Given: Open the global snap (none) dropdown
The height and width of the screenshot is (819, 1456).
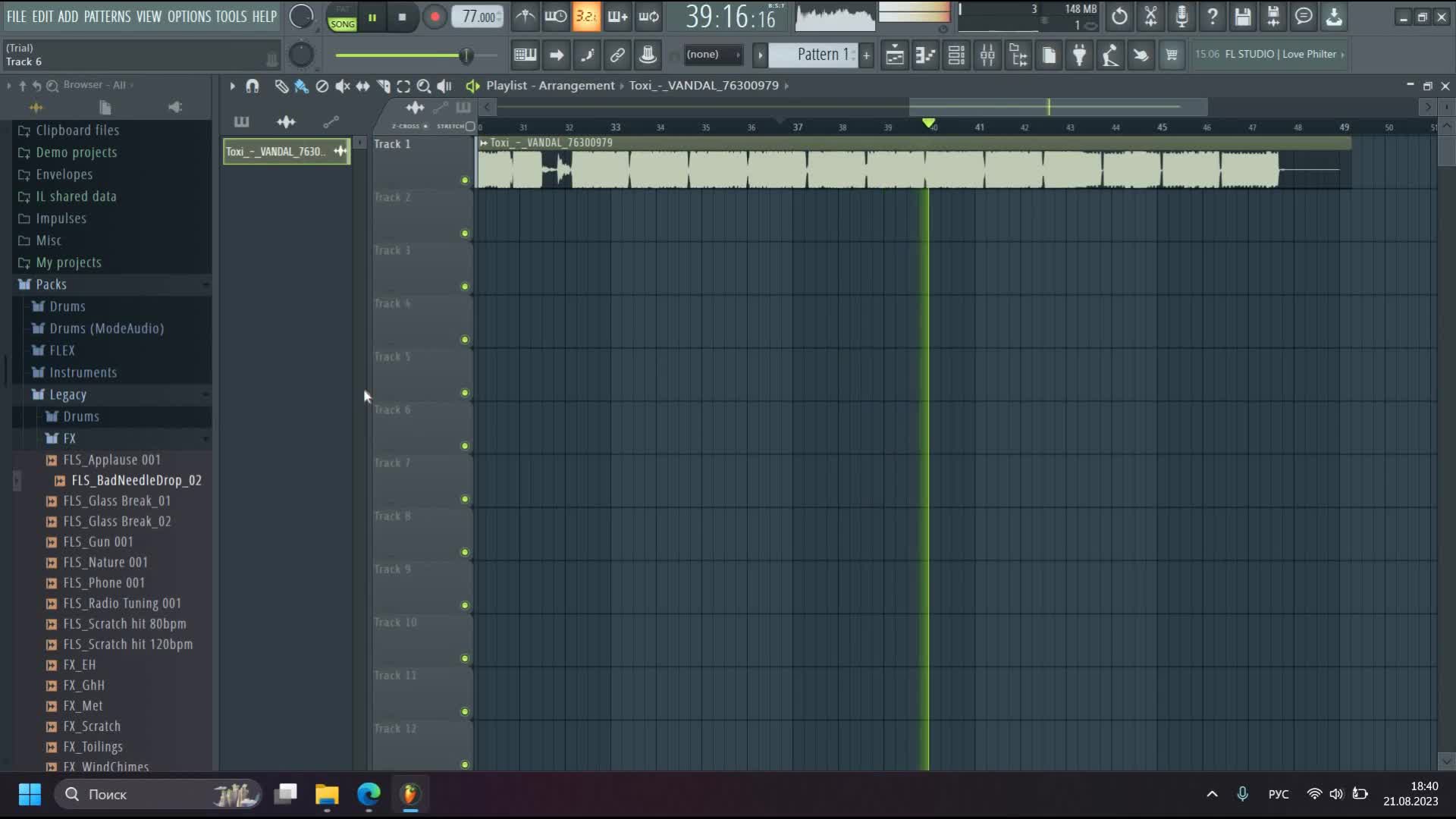Looking at the screenshot, I should click(x=711, y=55).
